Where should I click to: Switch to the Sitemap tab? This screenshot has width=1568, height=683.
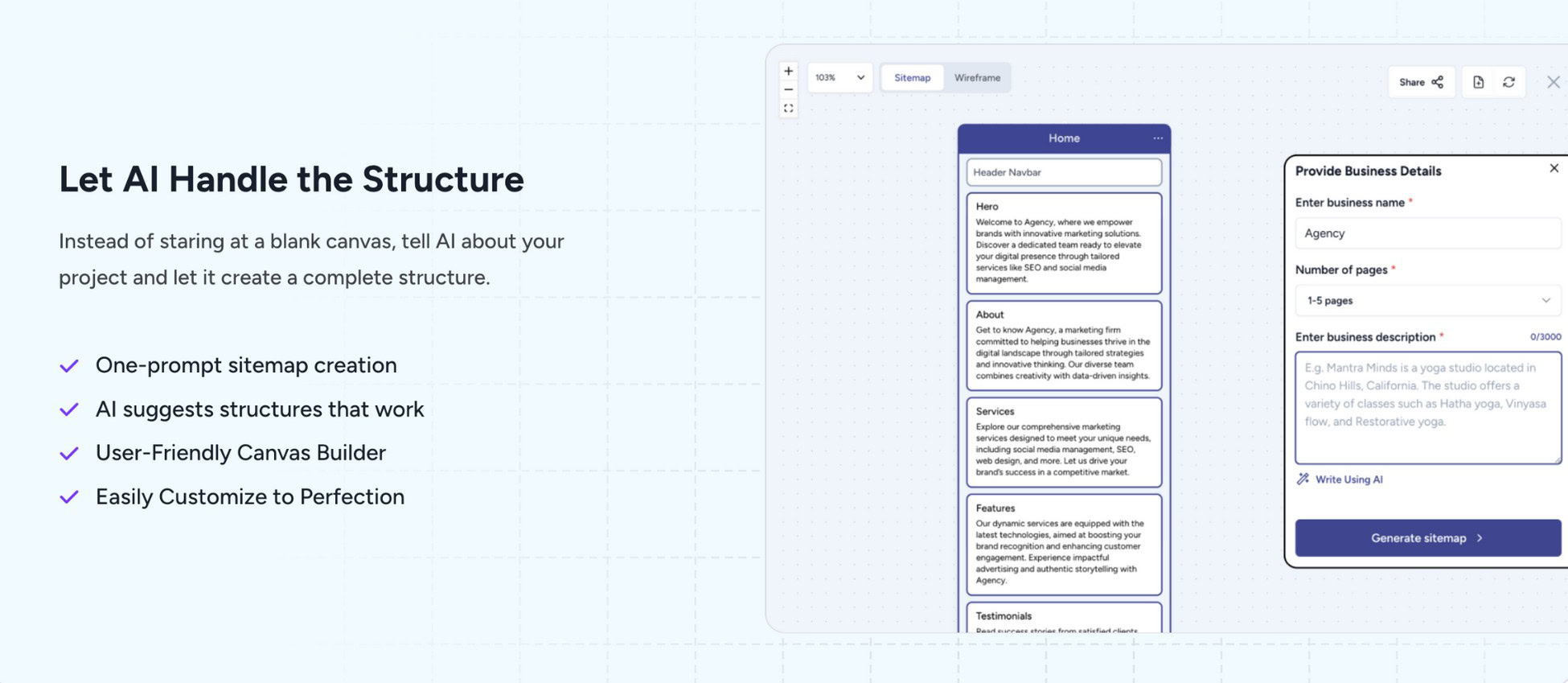point(912,78)
